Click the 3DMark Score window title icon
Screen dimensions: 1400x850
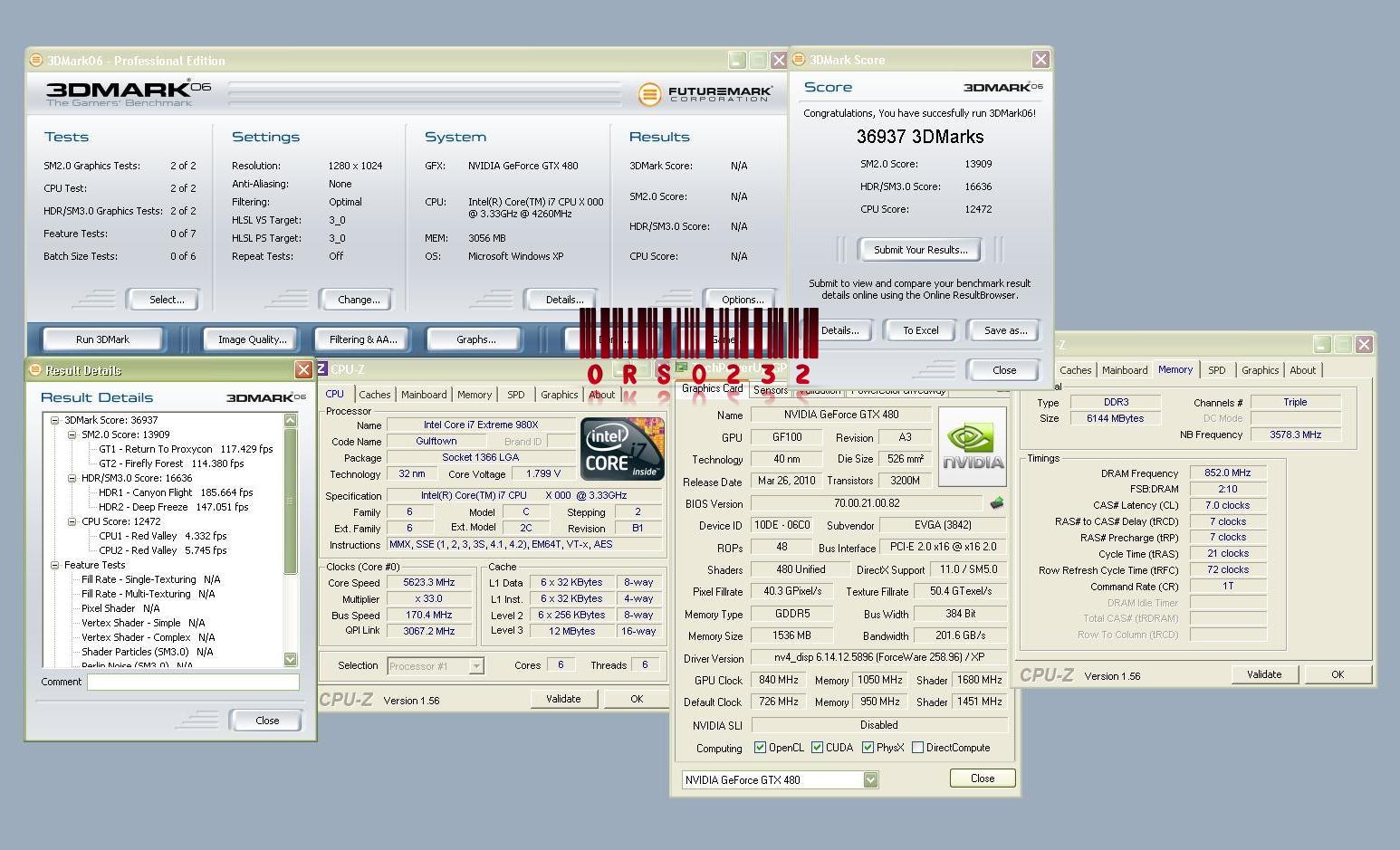[x=799, y=60]
